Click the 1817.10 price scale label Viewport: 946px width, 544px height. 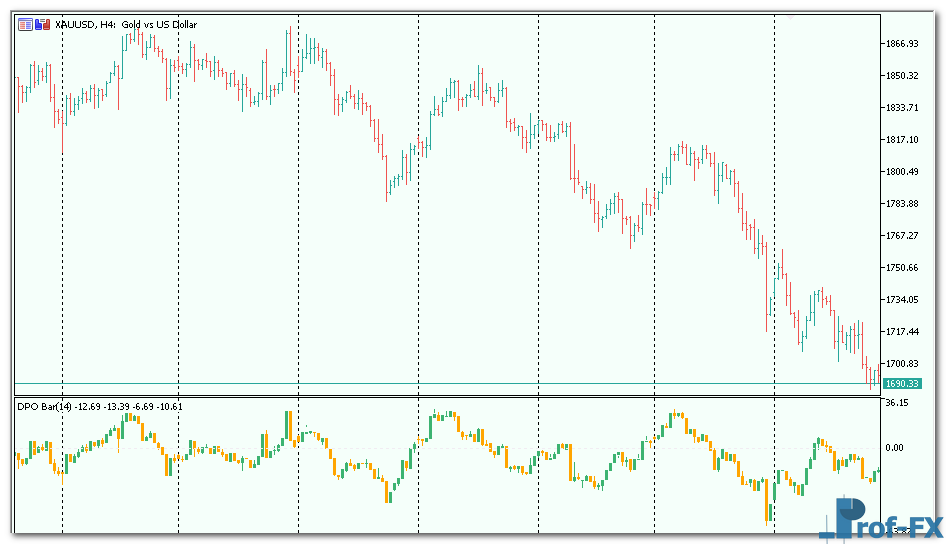point(902,140)
